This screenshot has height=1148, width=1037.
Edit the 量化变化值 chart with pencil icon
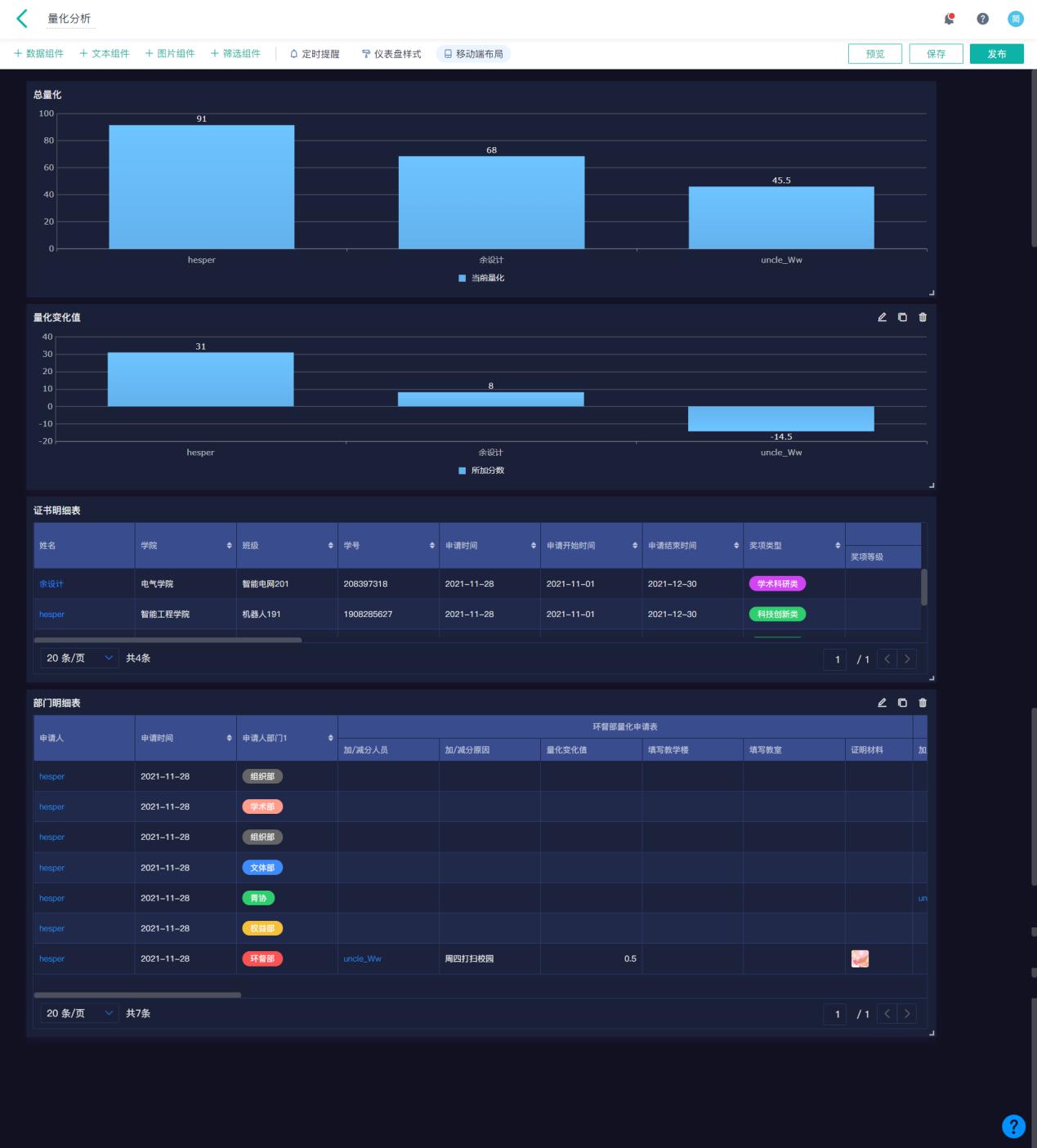coord(882,317)
